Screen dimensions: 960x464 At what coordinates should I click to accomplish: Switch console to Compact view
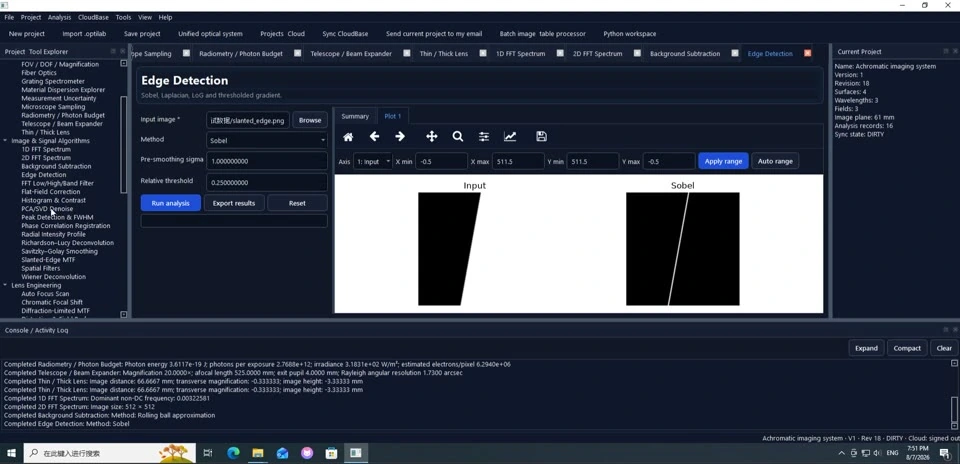pos(907,348)
